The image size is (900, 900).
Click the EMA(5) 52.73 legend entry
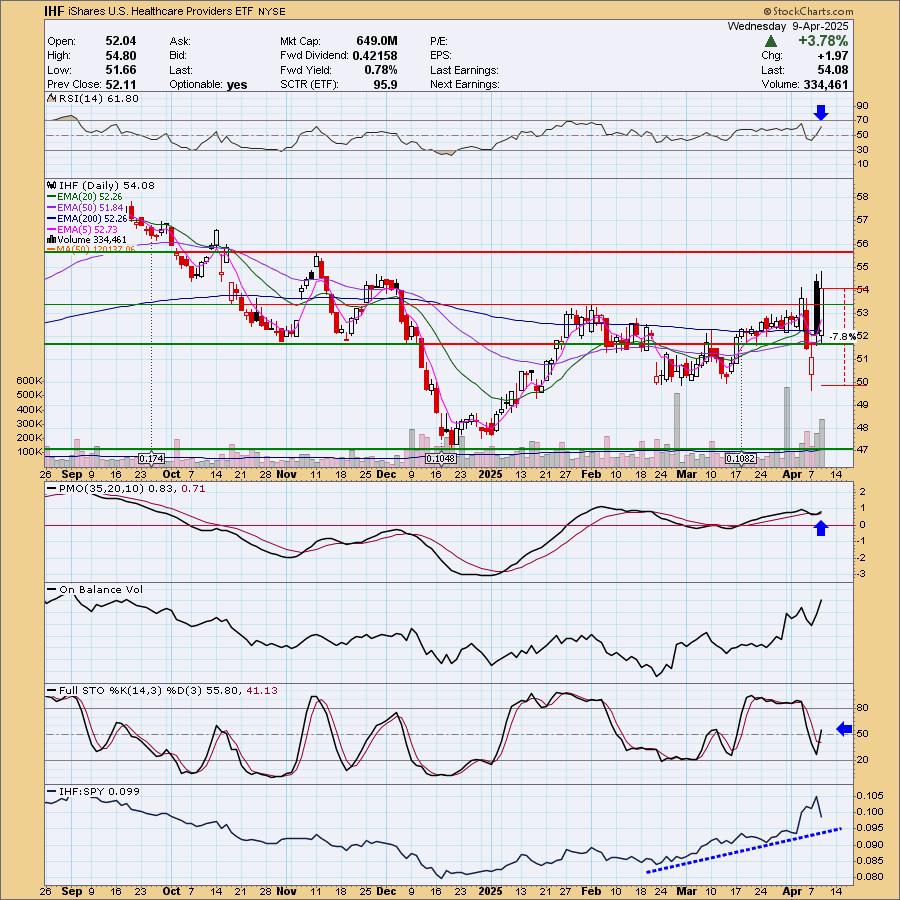tap(87, 230)
